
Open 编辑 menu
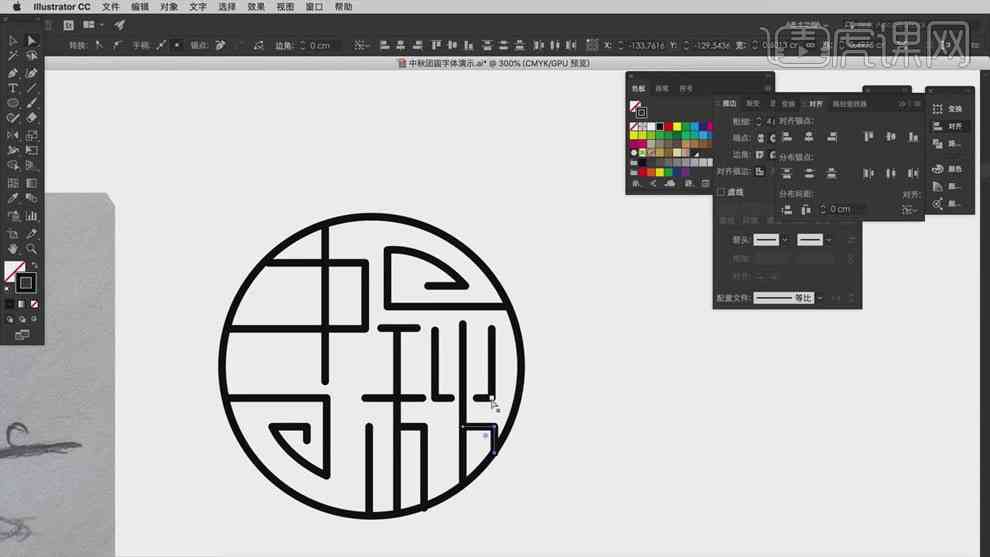pyautogui.click(x=140, y=6)
